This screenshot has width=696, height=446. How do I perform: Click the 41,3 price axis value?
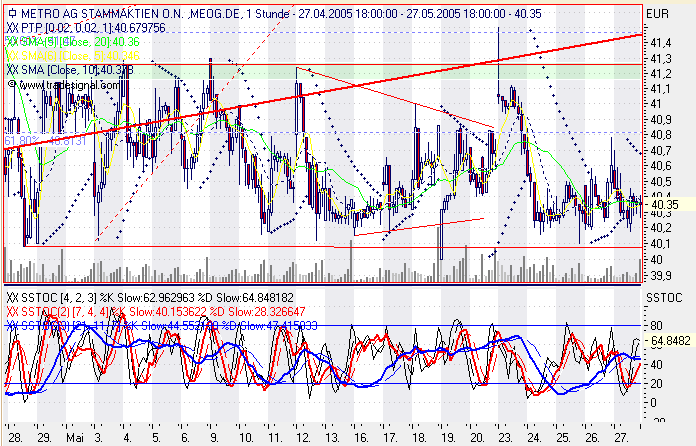point(661,59)
